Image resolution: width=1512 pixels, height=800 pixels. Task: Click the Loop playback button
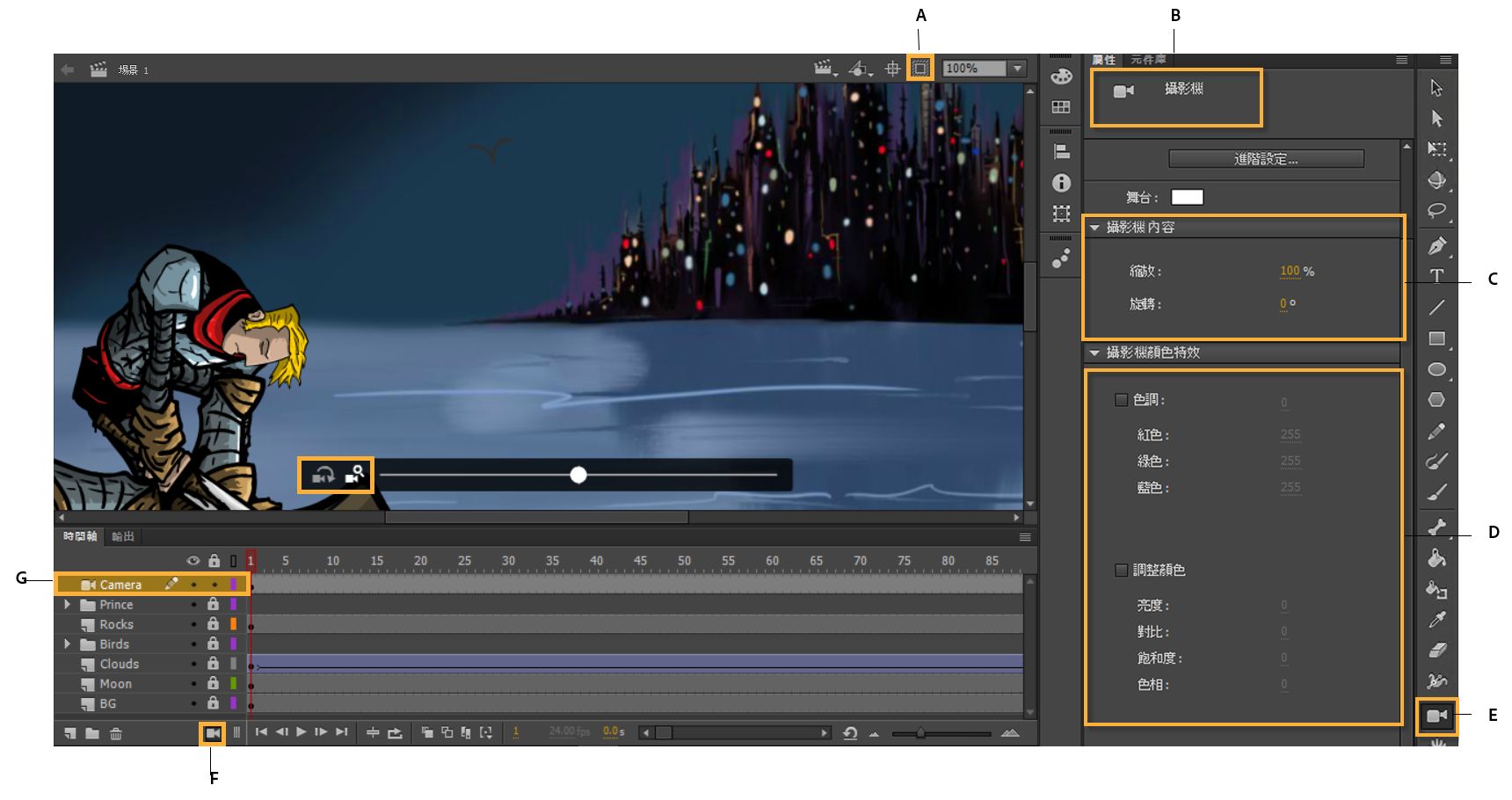click(x=395, y=733)
